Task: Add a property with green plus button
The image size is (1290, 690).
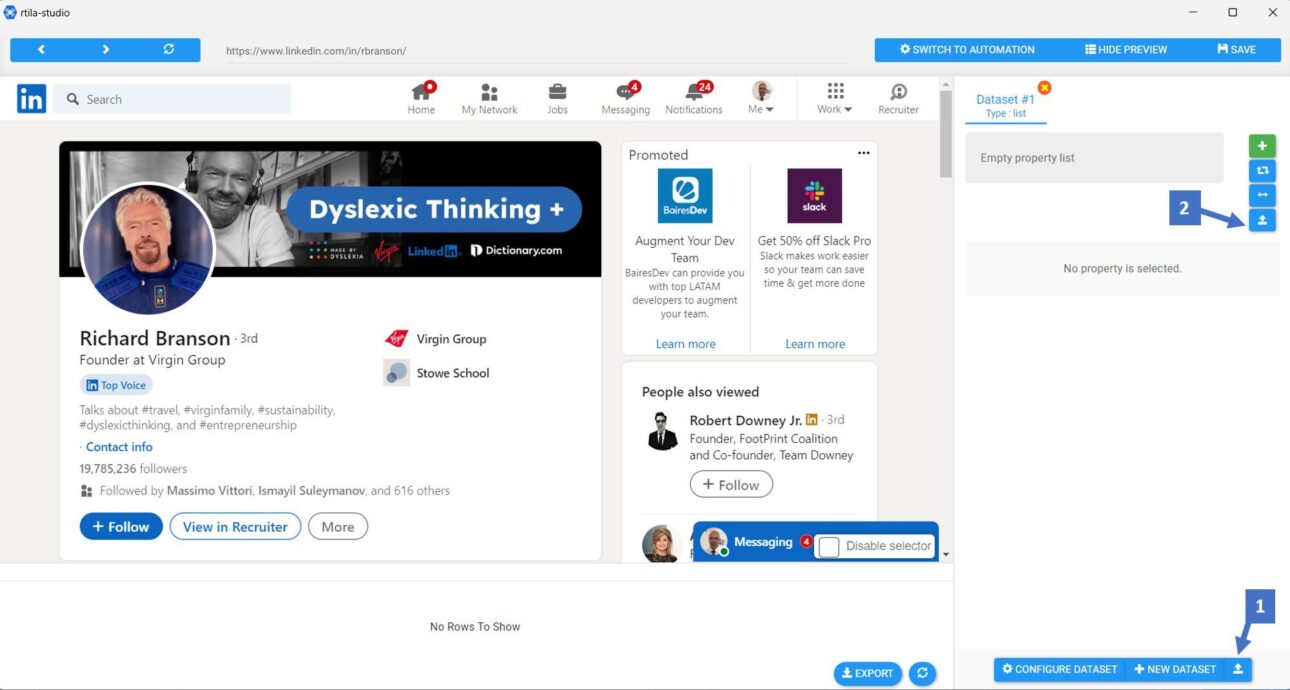Action: [x=1262, y=146]
